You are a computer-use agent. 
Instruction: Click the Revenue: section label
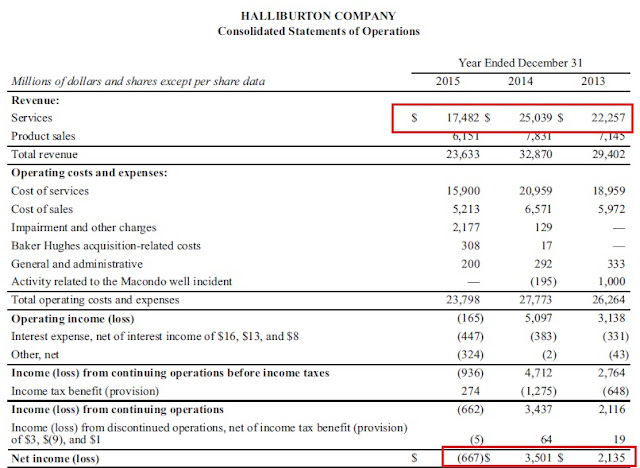[x=35, y=100]
